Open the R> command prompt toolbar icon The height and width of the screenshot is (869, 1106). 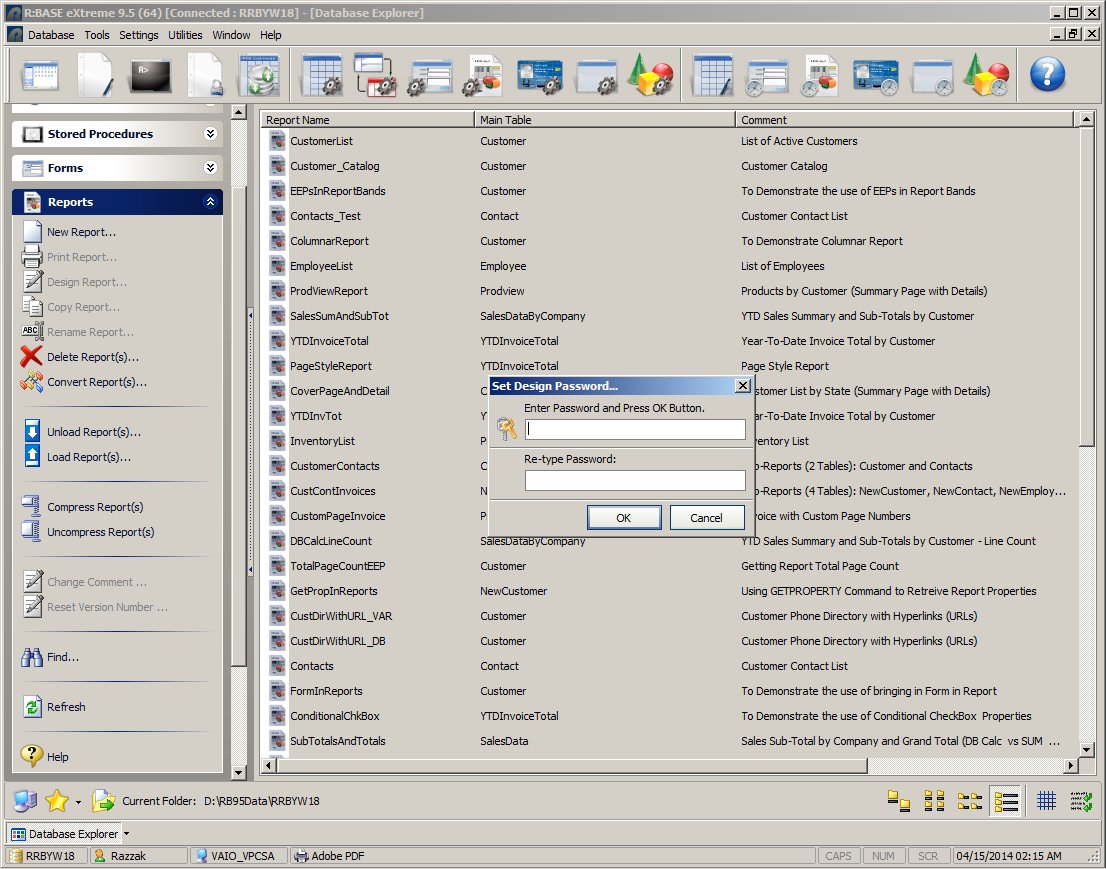click(x=152, y=75)
